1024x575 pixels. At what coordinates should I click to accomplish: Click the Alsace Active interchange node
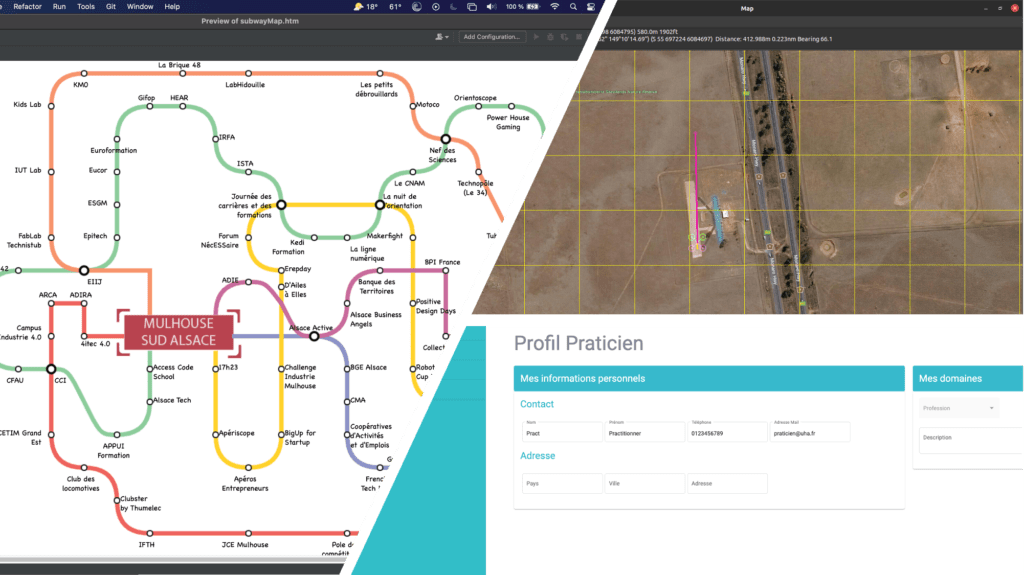pos(314,336)
